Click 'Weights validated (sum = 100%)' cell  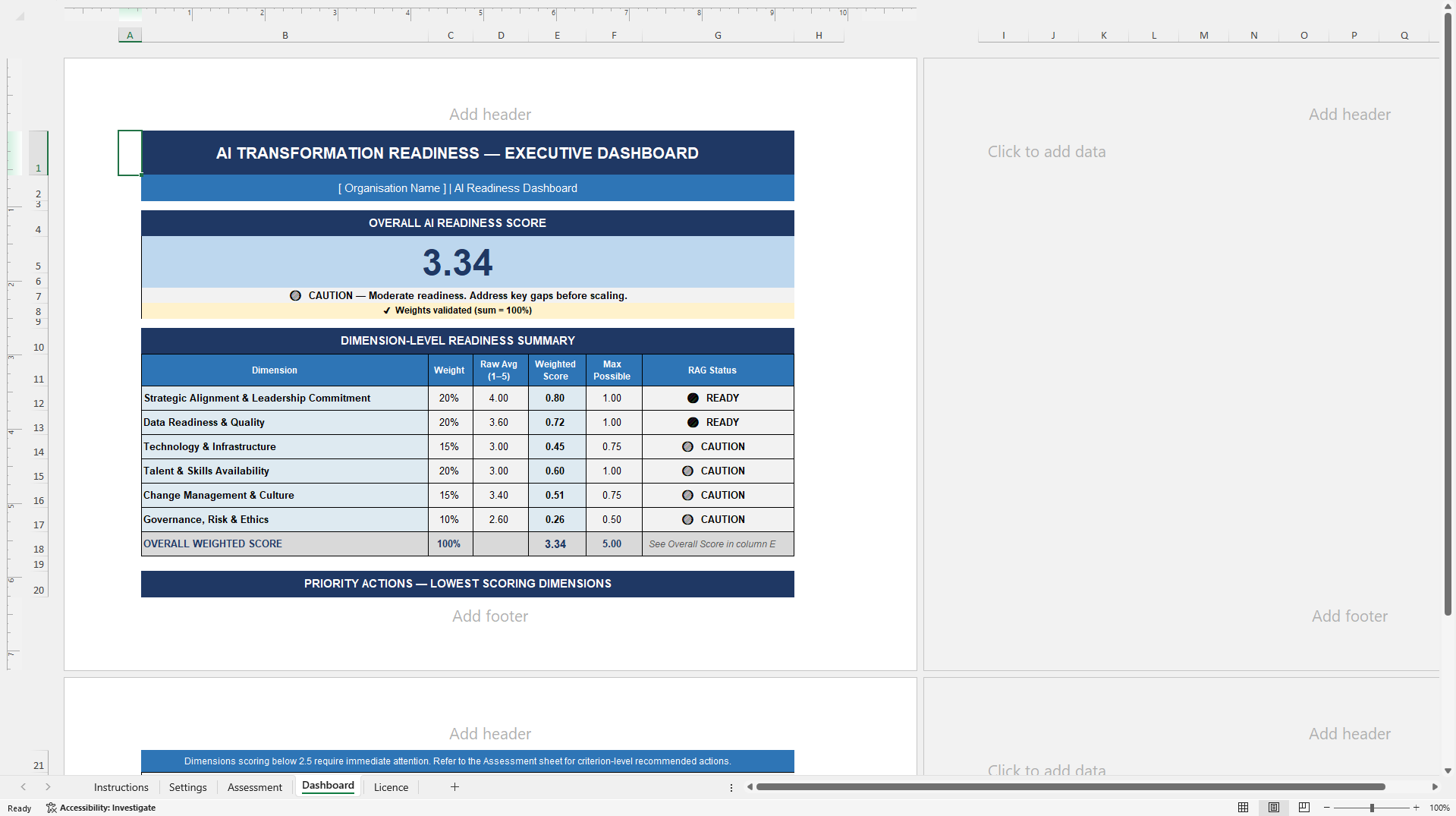(x=467, y=310)
